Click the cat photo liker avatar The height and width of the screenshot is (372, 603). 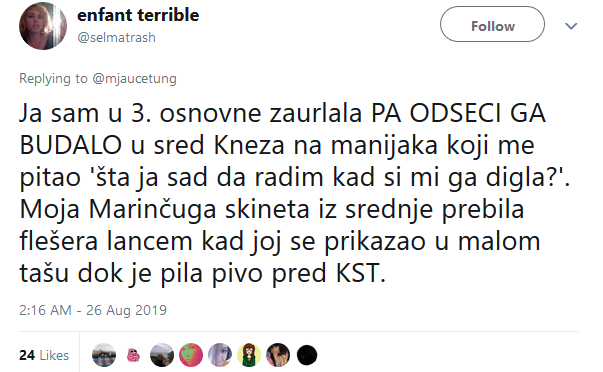point(104,355)
